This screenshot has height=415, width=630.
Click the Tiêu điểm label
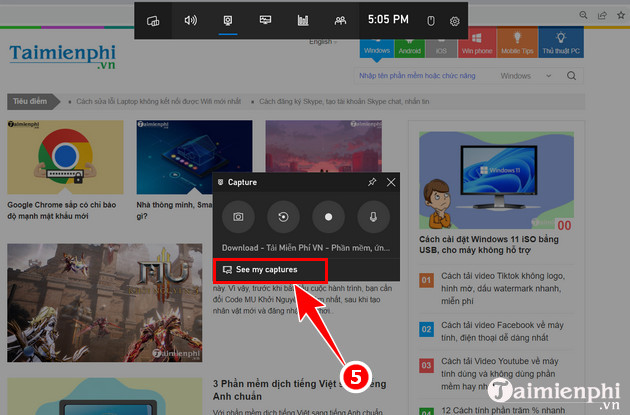tap(30, 102)
